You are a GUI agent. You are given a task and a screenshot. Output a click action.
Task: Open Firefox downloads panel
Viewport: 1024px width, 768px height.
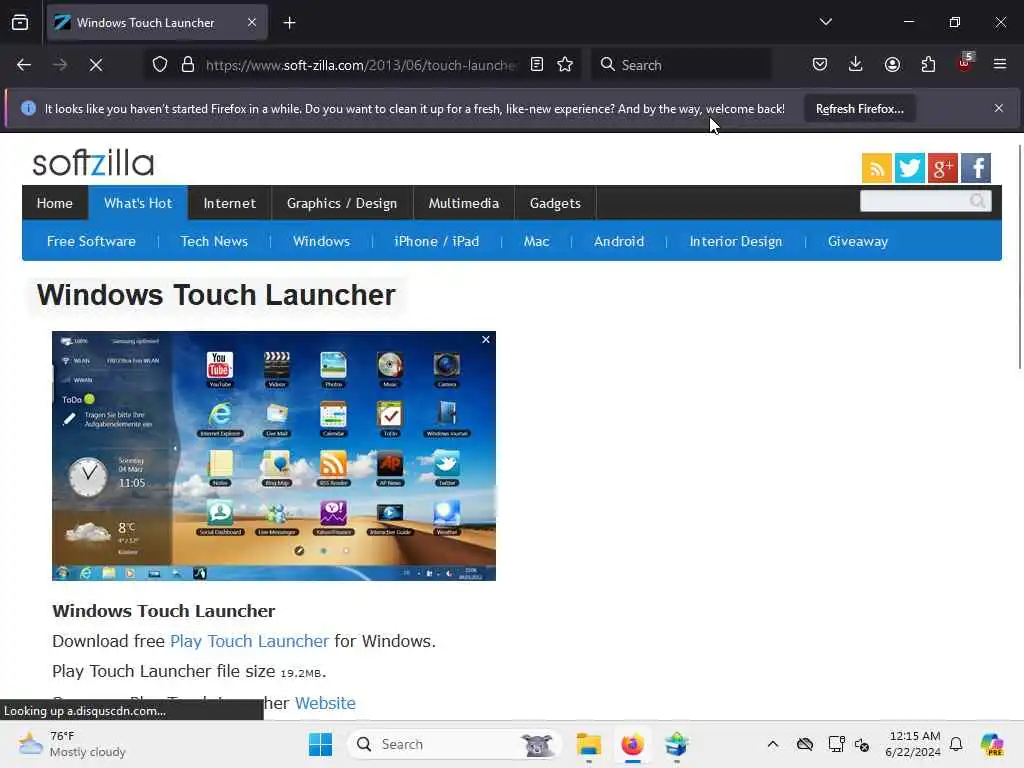[856, 64]
